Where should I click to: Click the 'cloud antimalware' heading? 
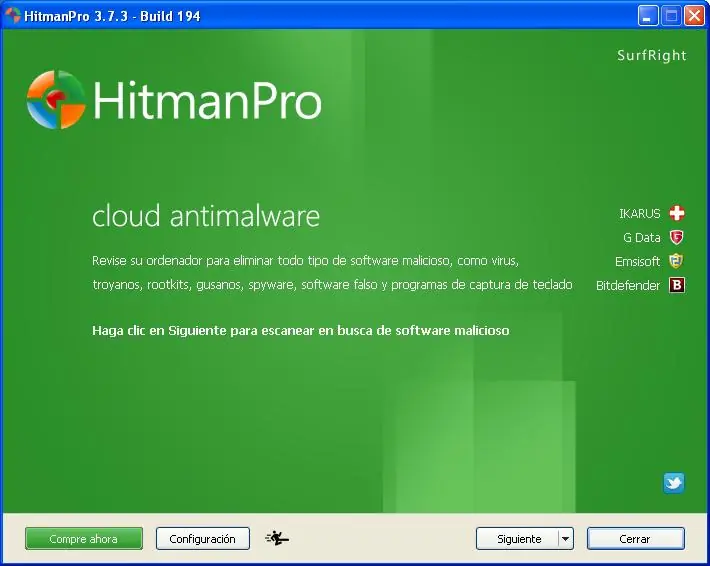206,216
